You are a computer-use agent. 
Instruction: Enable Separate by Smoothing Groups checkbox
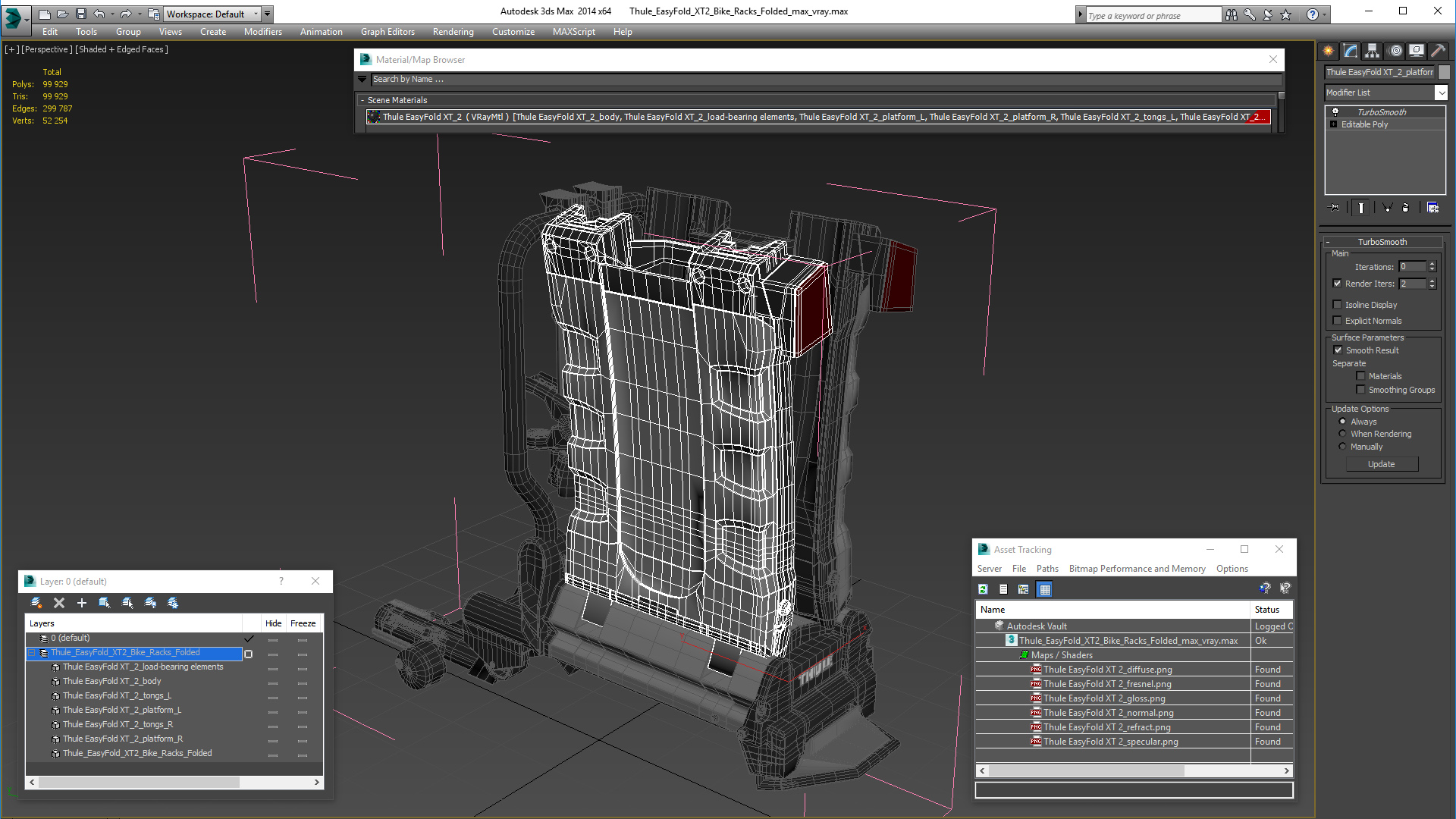click(1361, 390)
